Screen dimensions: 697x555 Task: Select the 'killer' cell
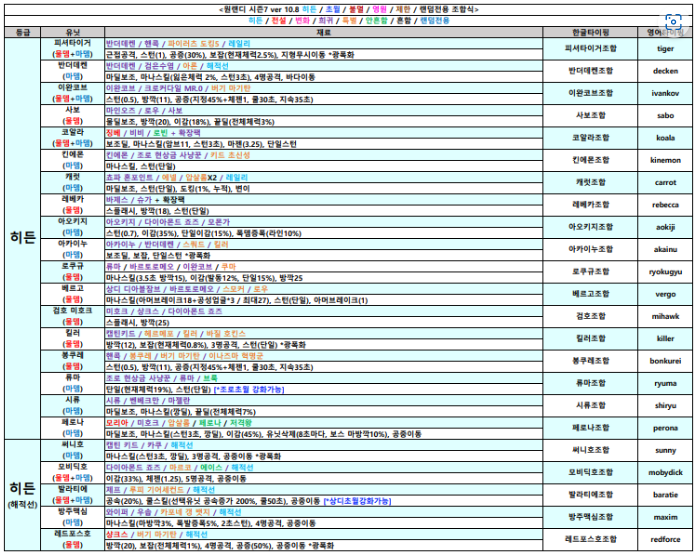tap(665, 339)
